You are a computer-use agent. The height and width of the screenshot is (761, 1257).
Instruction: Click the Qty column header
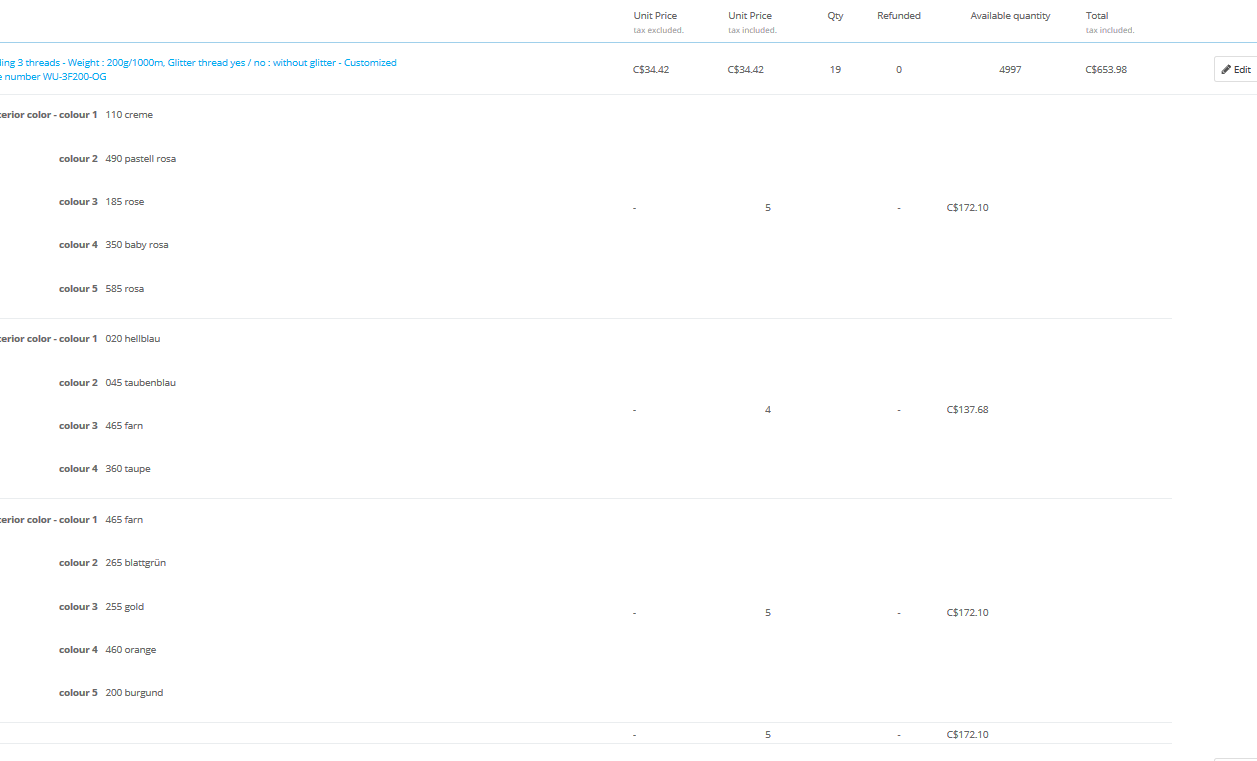pyautogui.click(x=835, y=16)
